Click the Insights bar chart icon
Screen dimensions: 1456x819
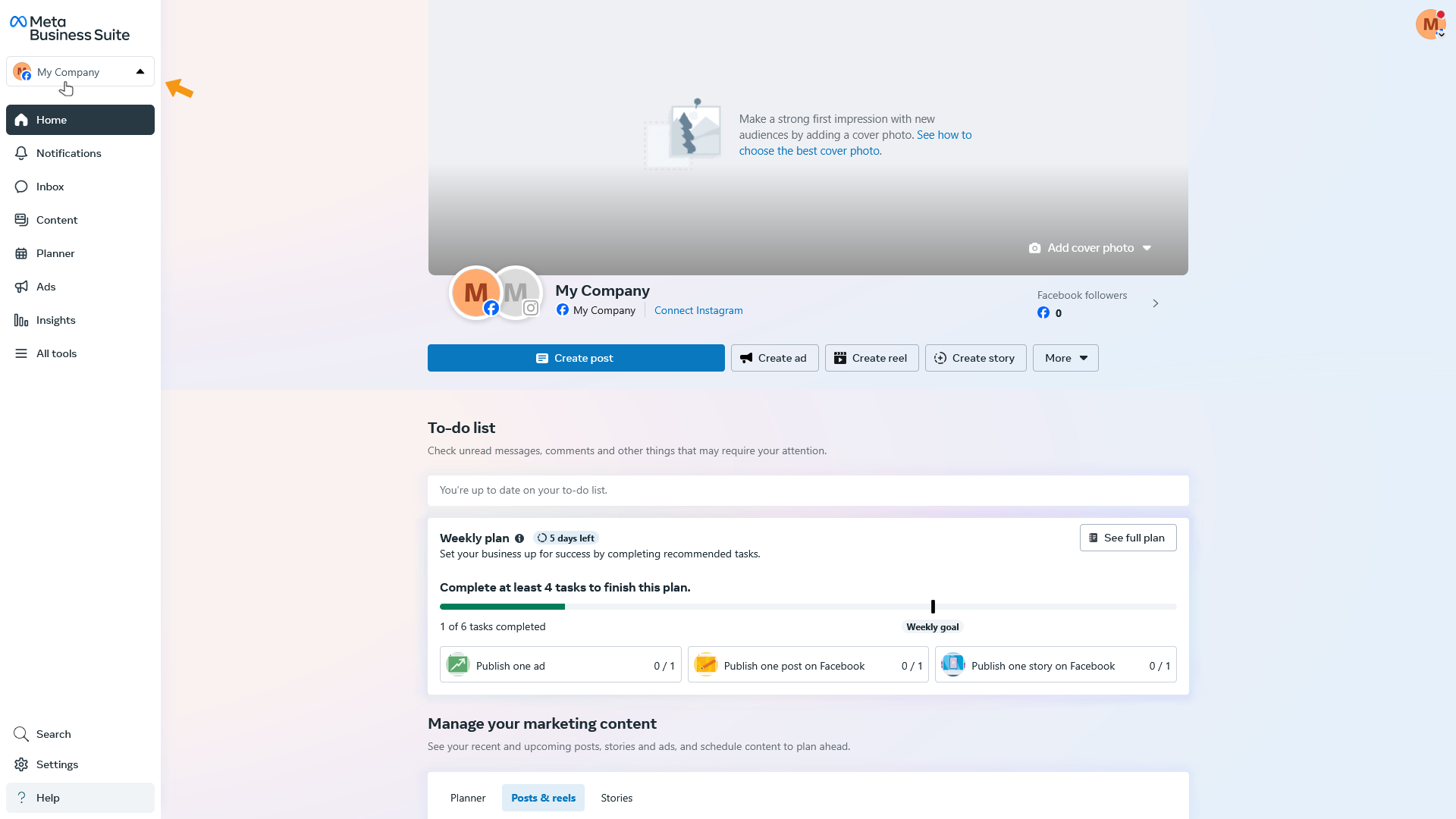point(21,320)
